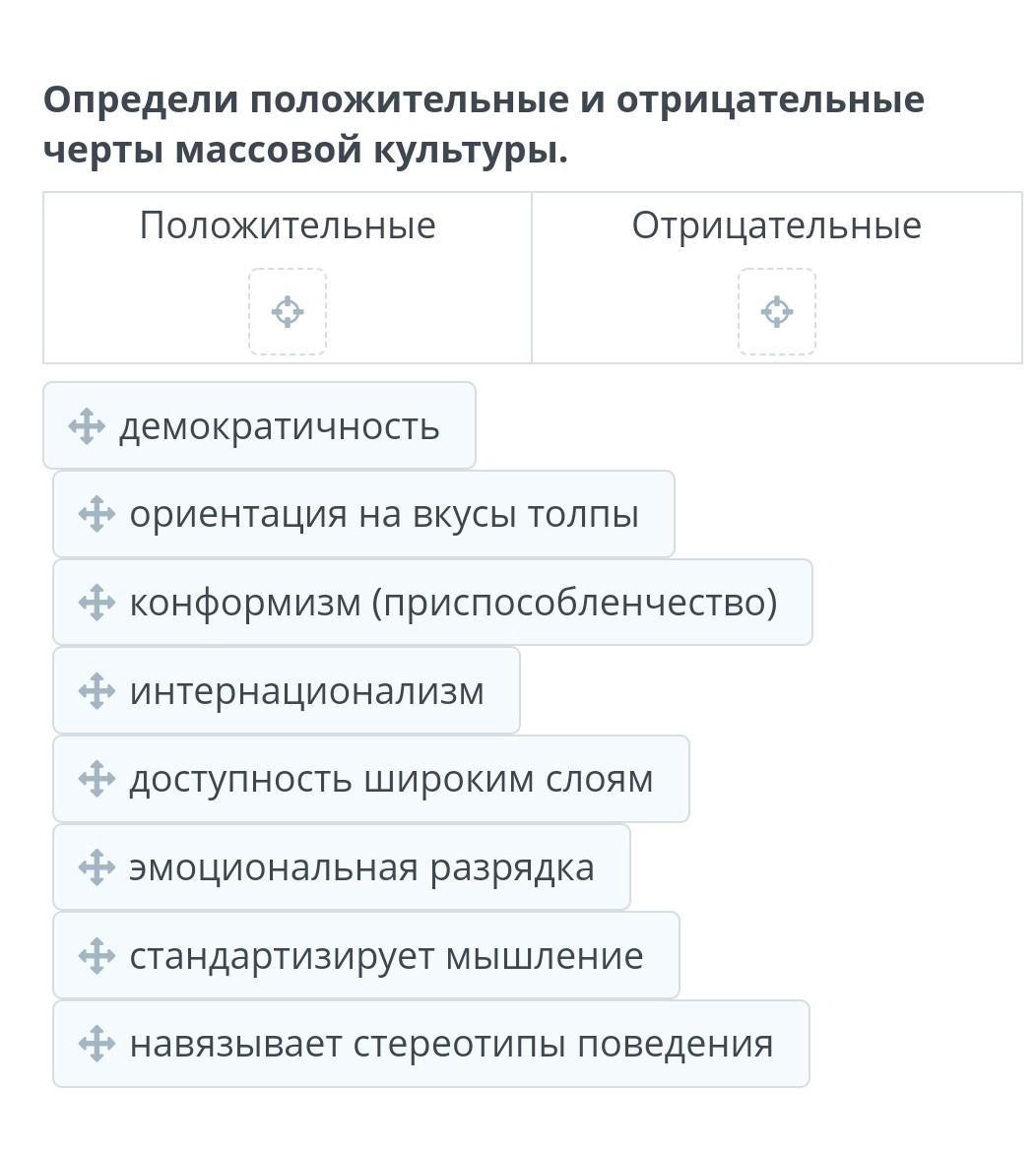This screenshot has height=1152, width=1036.
Task: Click the Отрицательные column header
Action: 777,225
